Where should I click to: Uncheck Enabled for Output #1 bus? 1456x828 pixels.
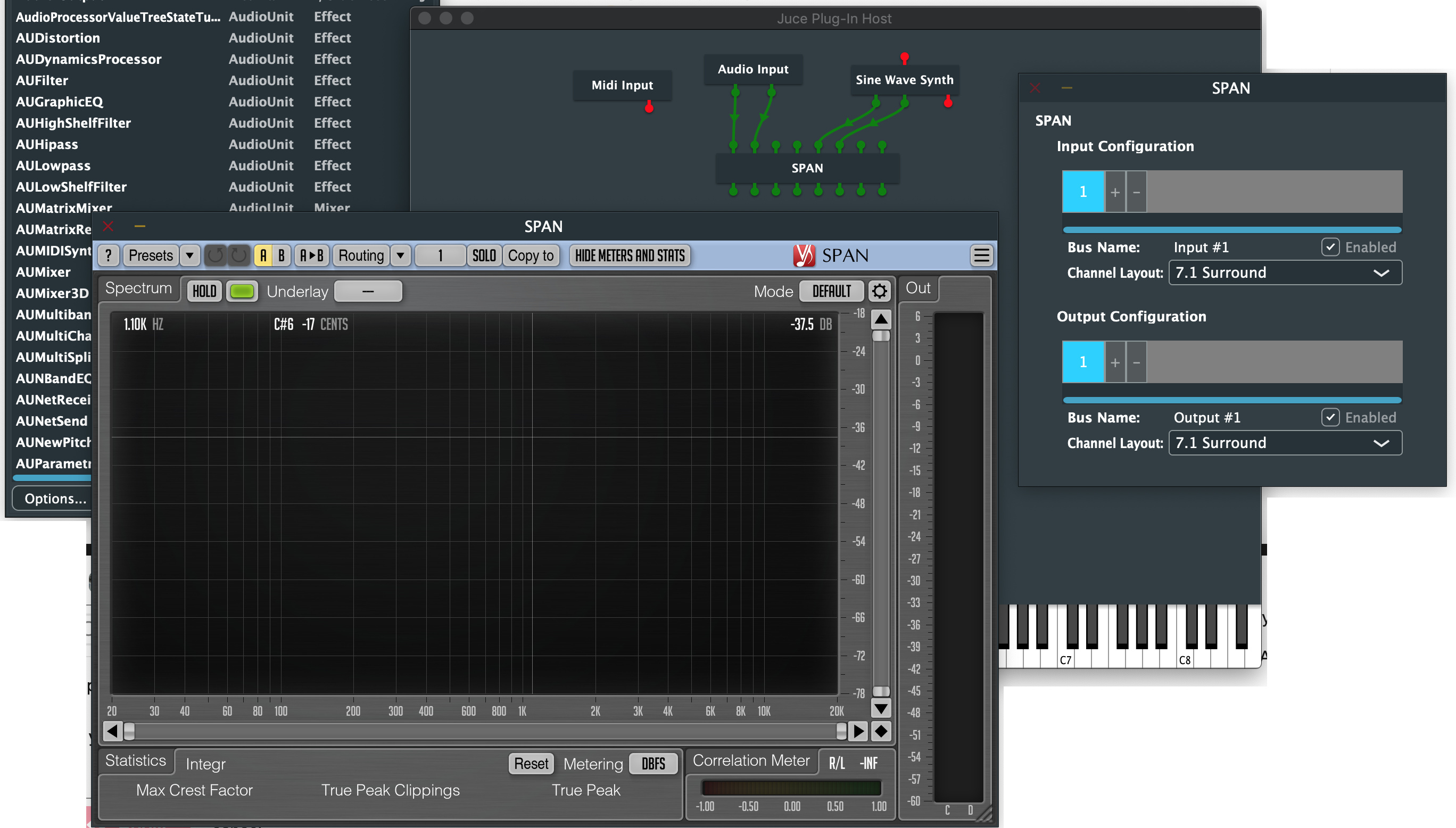(x=1330, y=417)
